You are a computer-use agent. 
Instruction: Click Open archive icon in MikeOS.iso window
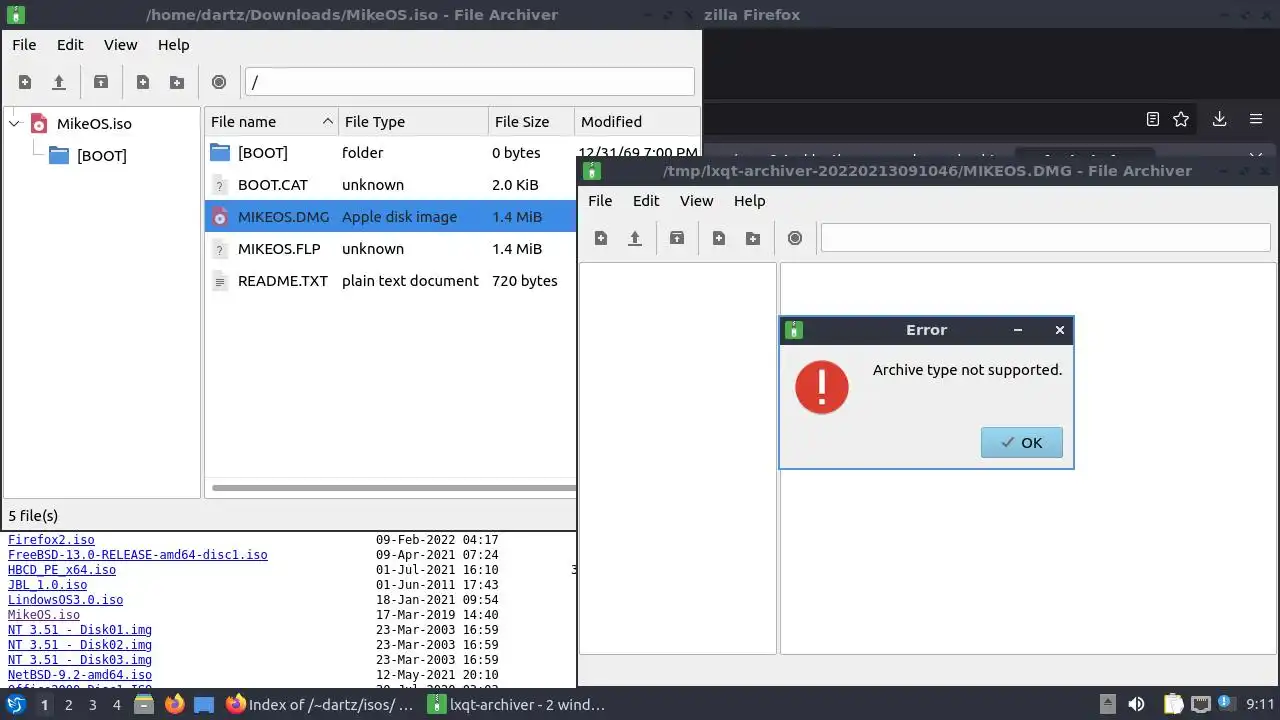59,82
